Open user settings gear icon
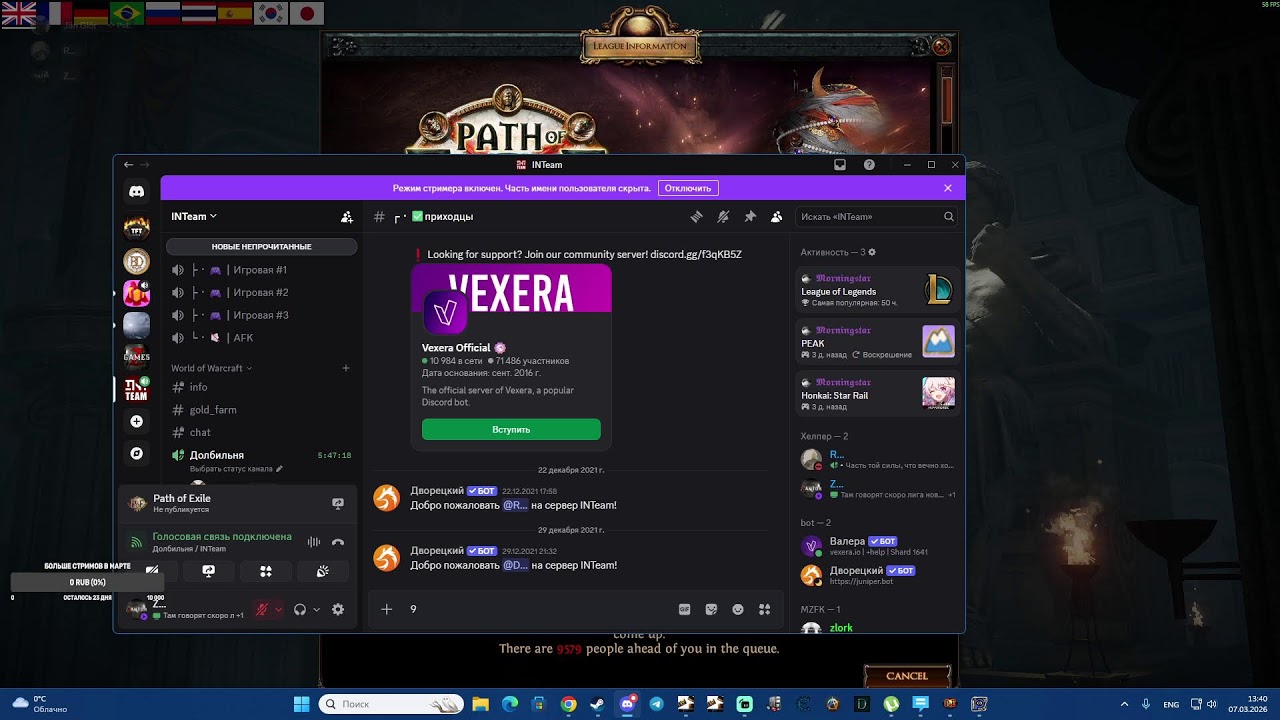The height and width of the screenshot is (720, 1280). [x=338, y=609]
